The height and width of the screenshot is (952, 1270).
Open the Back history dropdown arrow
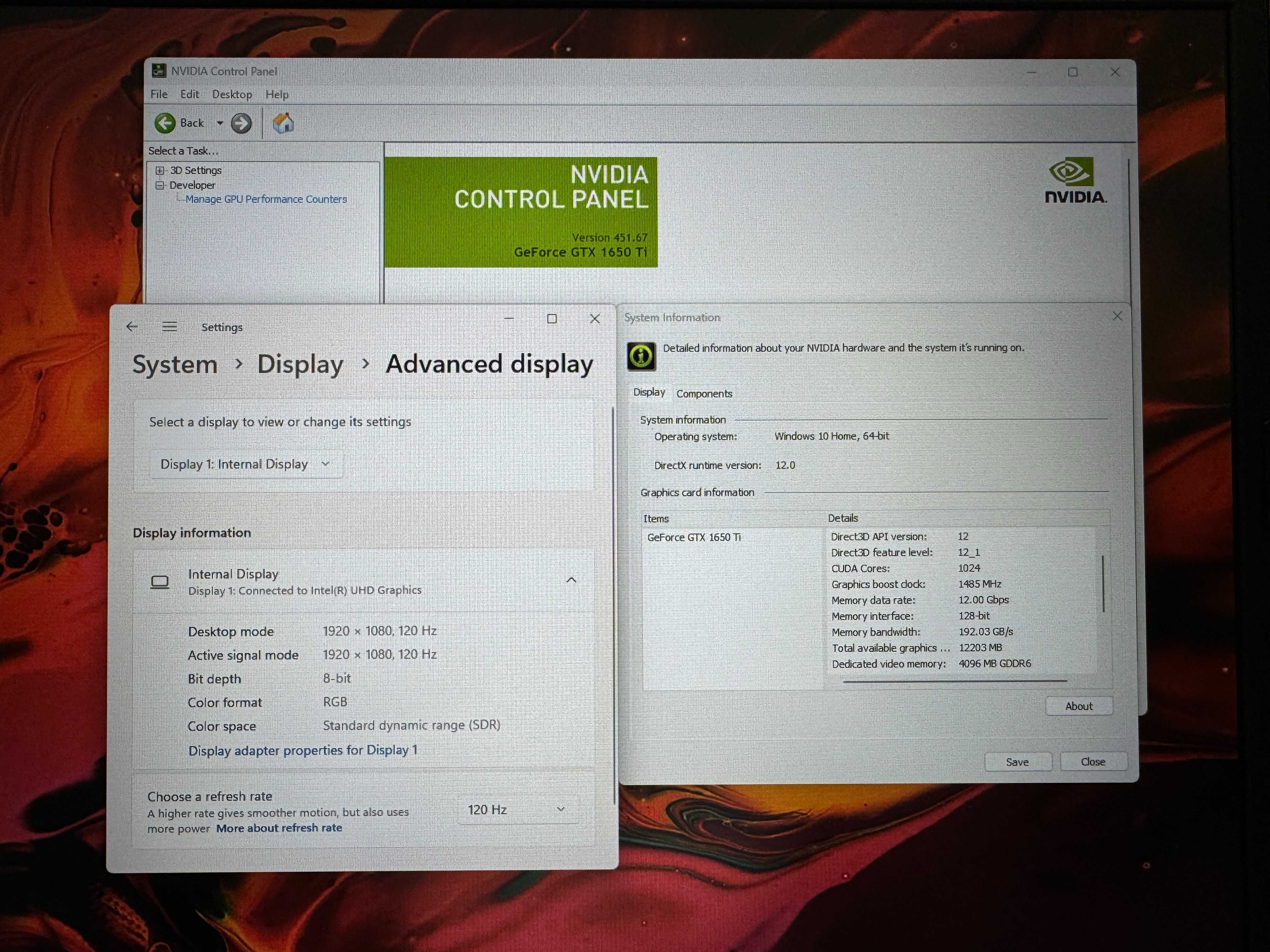219,123
